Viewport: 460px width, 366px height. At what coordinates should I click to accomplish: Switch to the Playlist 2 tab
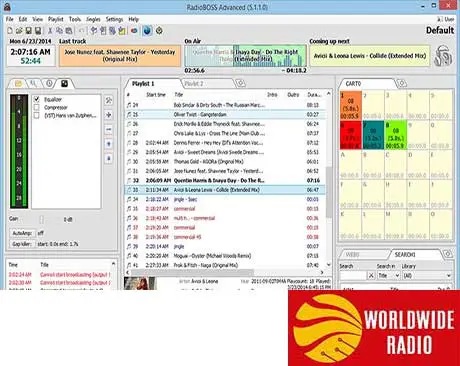point(194,84)
